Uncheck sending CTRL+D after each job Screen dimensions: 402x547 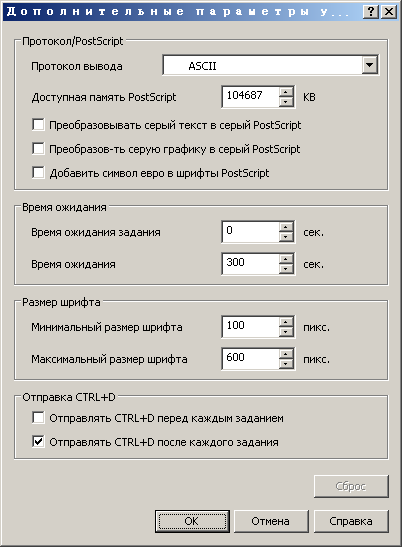38,442
